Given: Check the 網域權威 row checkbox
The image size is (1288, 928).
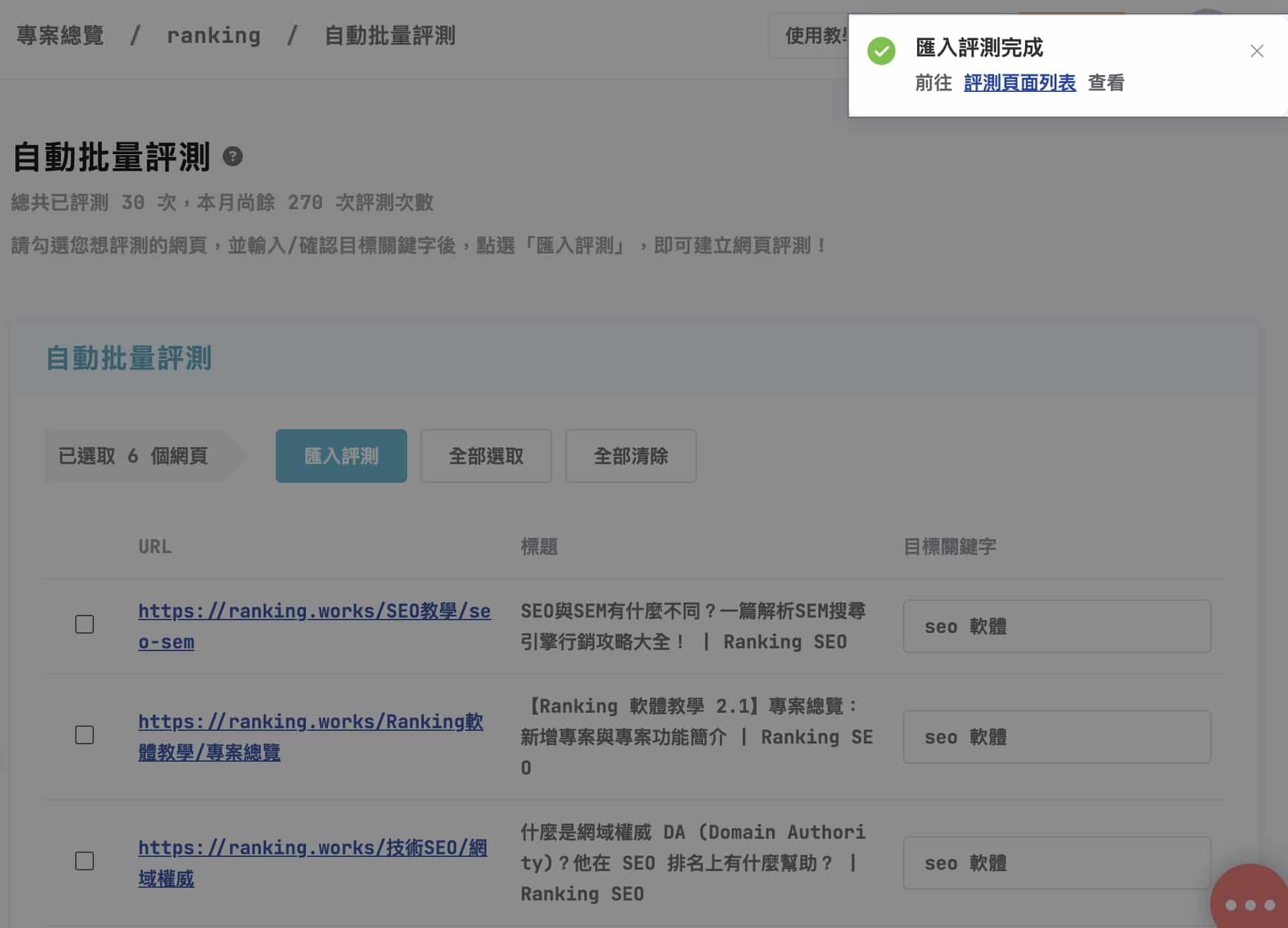Looking at the screenshot, I should click(x=85, y=861).
